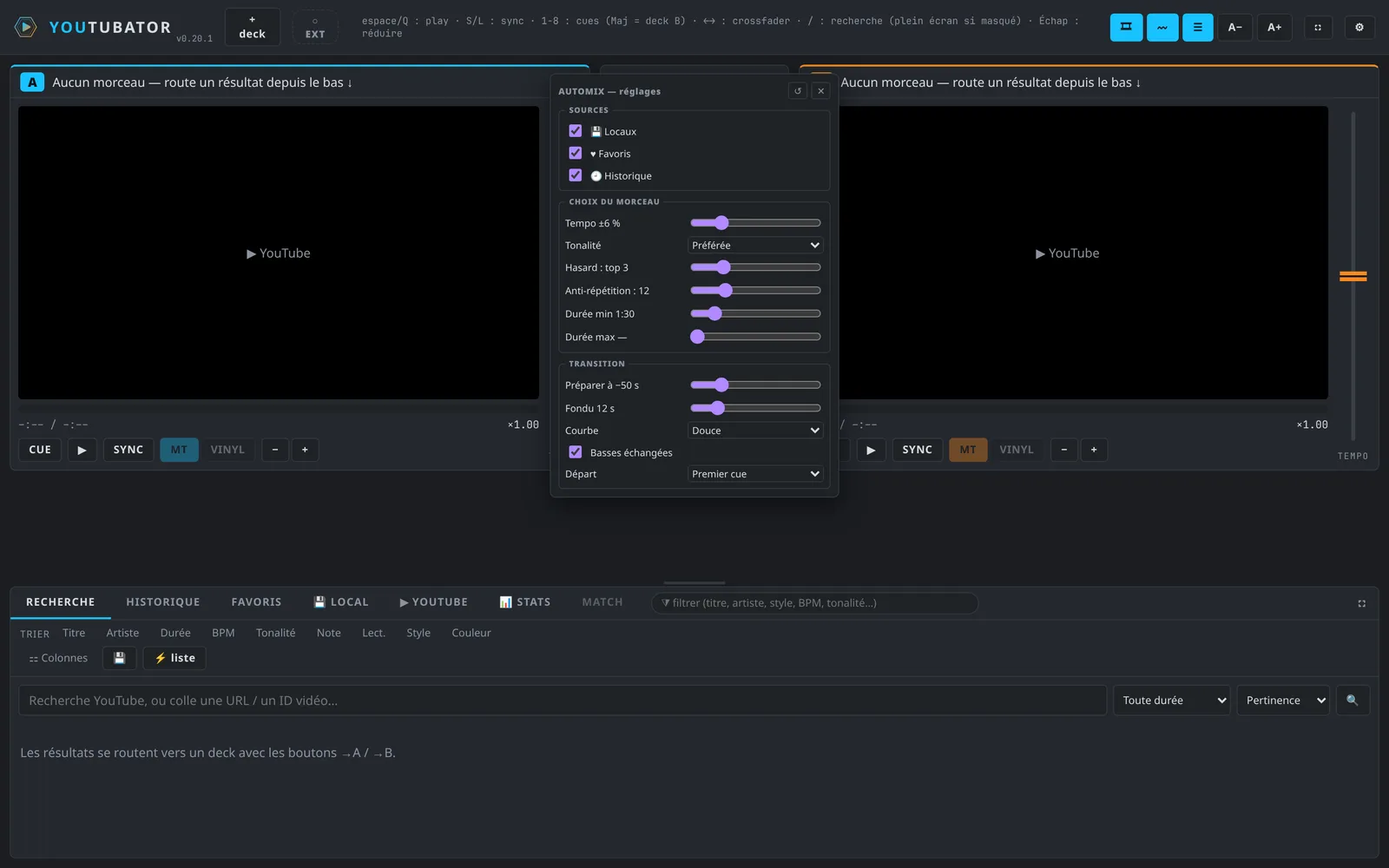Open the Tonalité dropdown set to Préférée
1389x868 pixels.
755,246
